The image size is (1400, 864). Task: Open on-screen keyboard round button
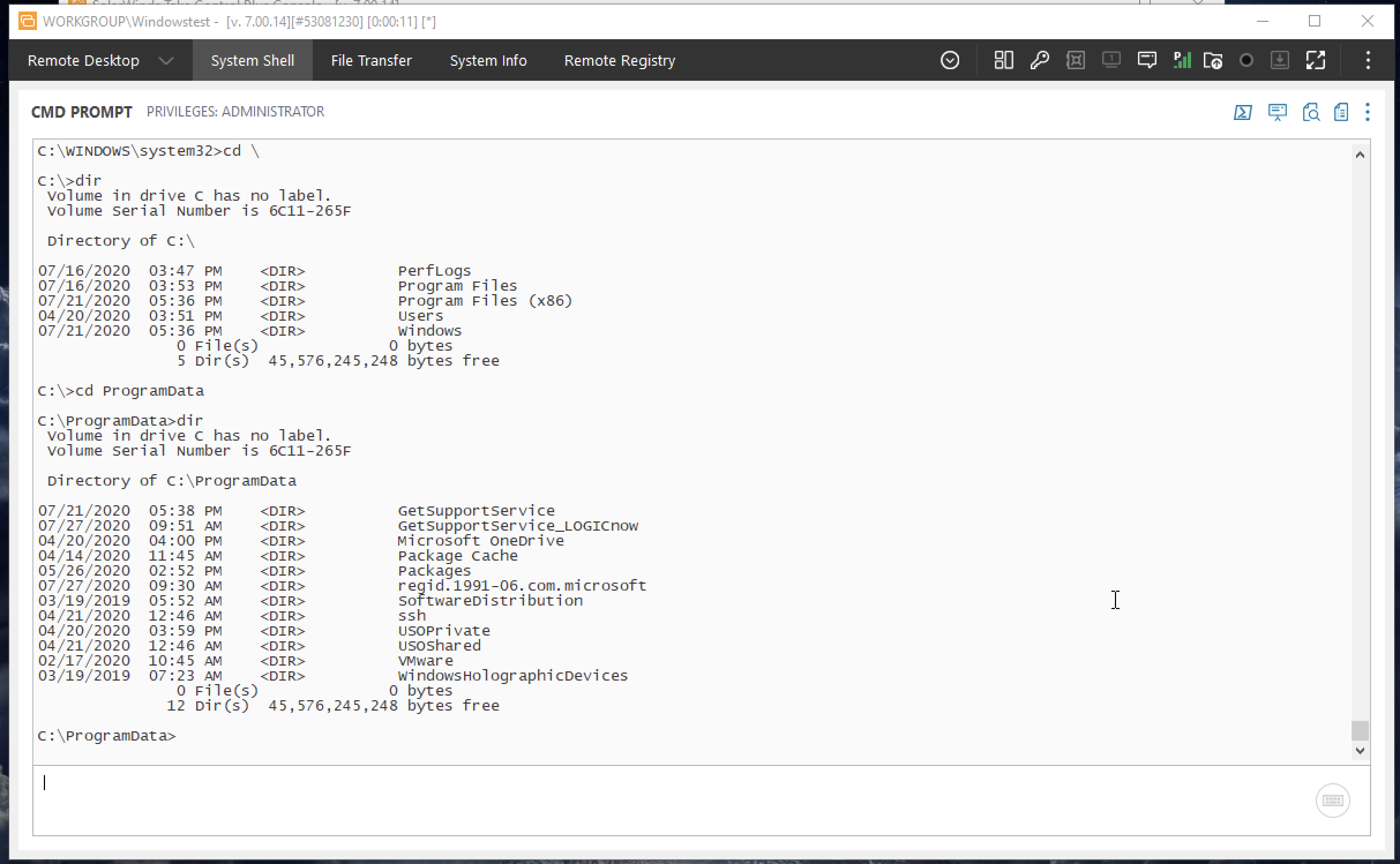pyautogui.click(x=1332, y=801)
